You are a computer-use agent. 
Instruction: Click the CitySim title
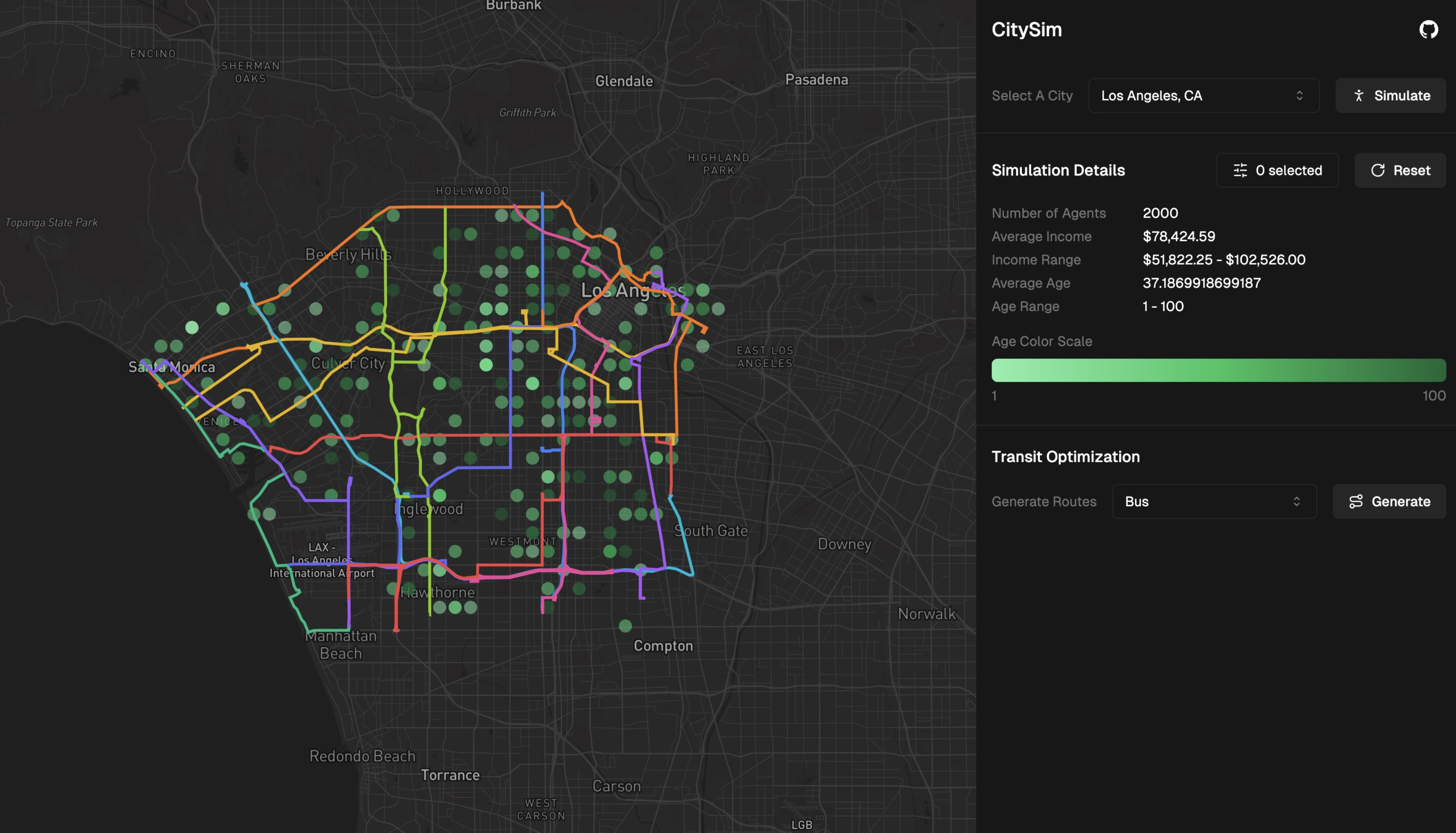coord(1026,30)
